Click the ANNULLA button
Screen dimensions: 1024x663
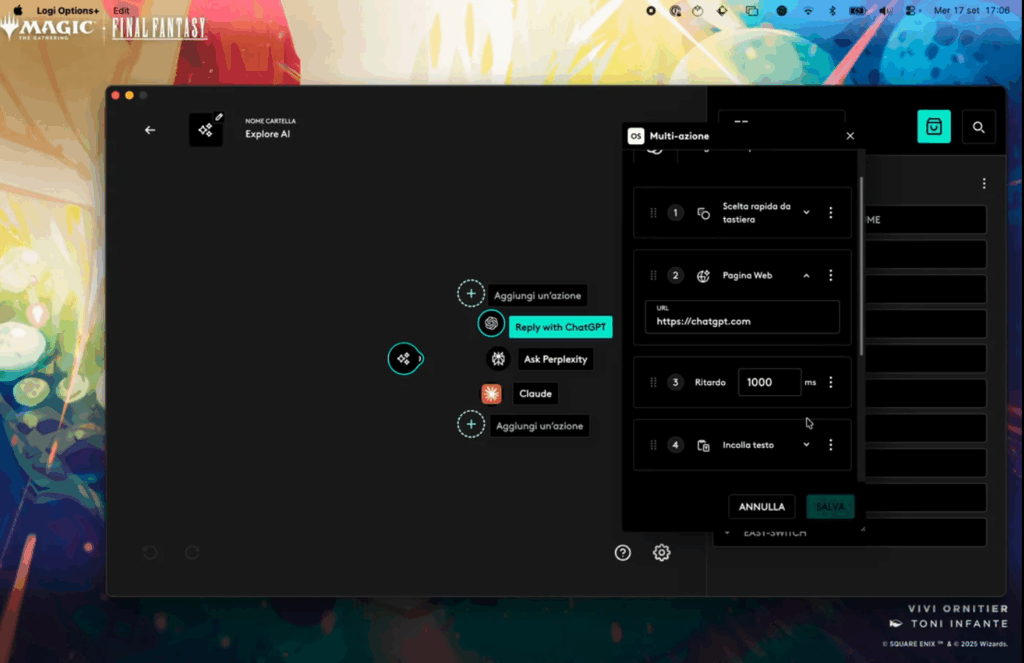(762, 507)
